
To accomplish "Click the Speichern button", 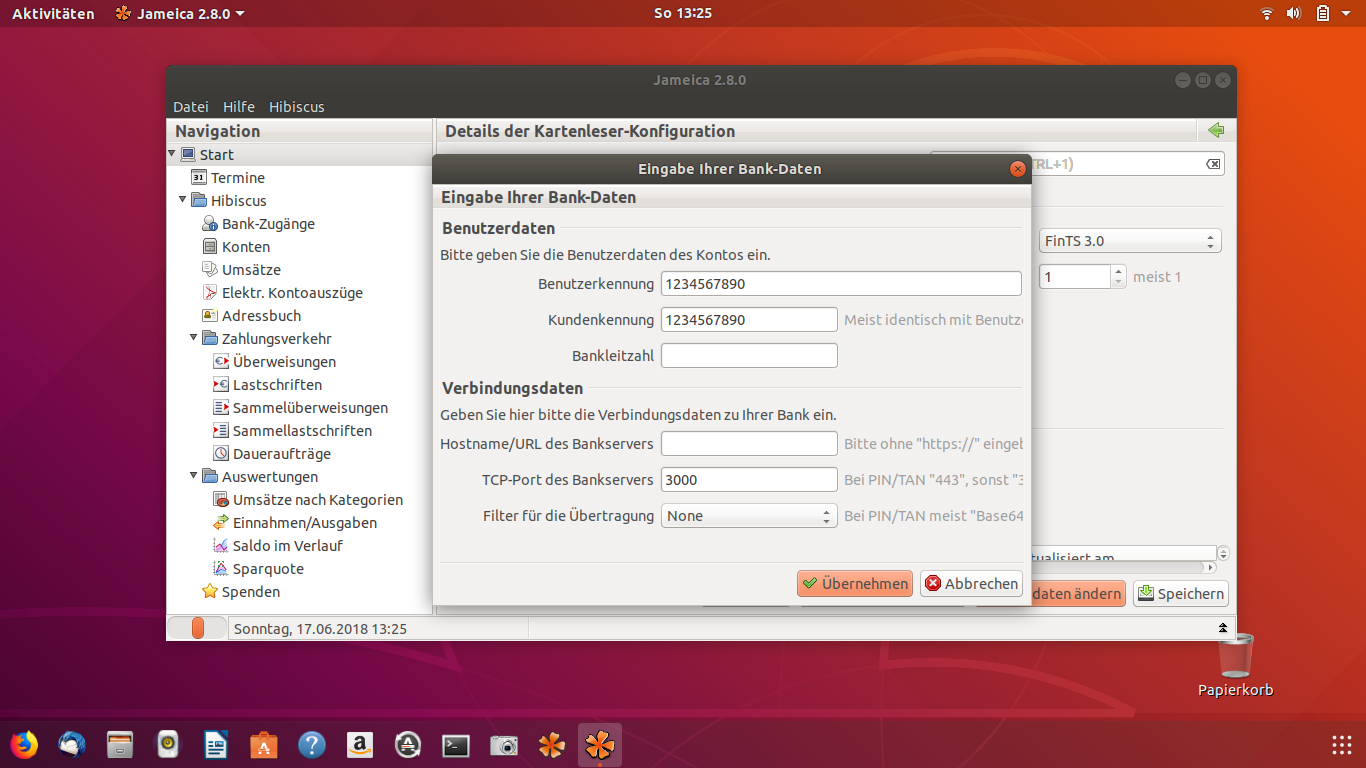I will [1181, 594].
